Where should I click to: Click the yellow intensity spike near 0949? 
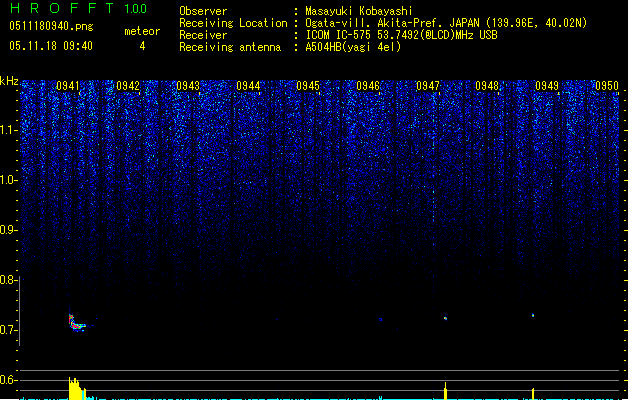pyautogui.click(x=533, y=394)
